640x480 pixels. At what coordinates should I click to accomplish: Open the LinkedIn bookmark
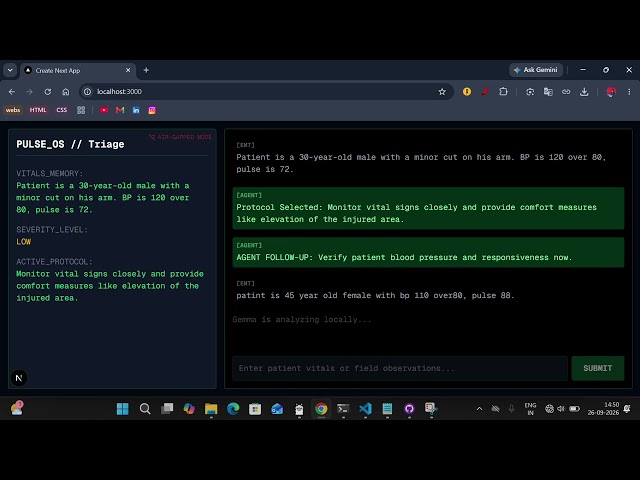136,110
